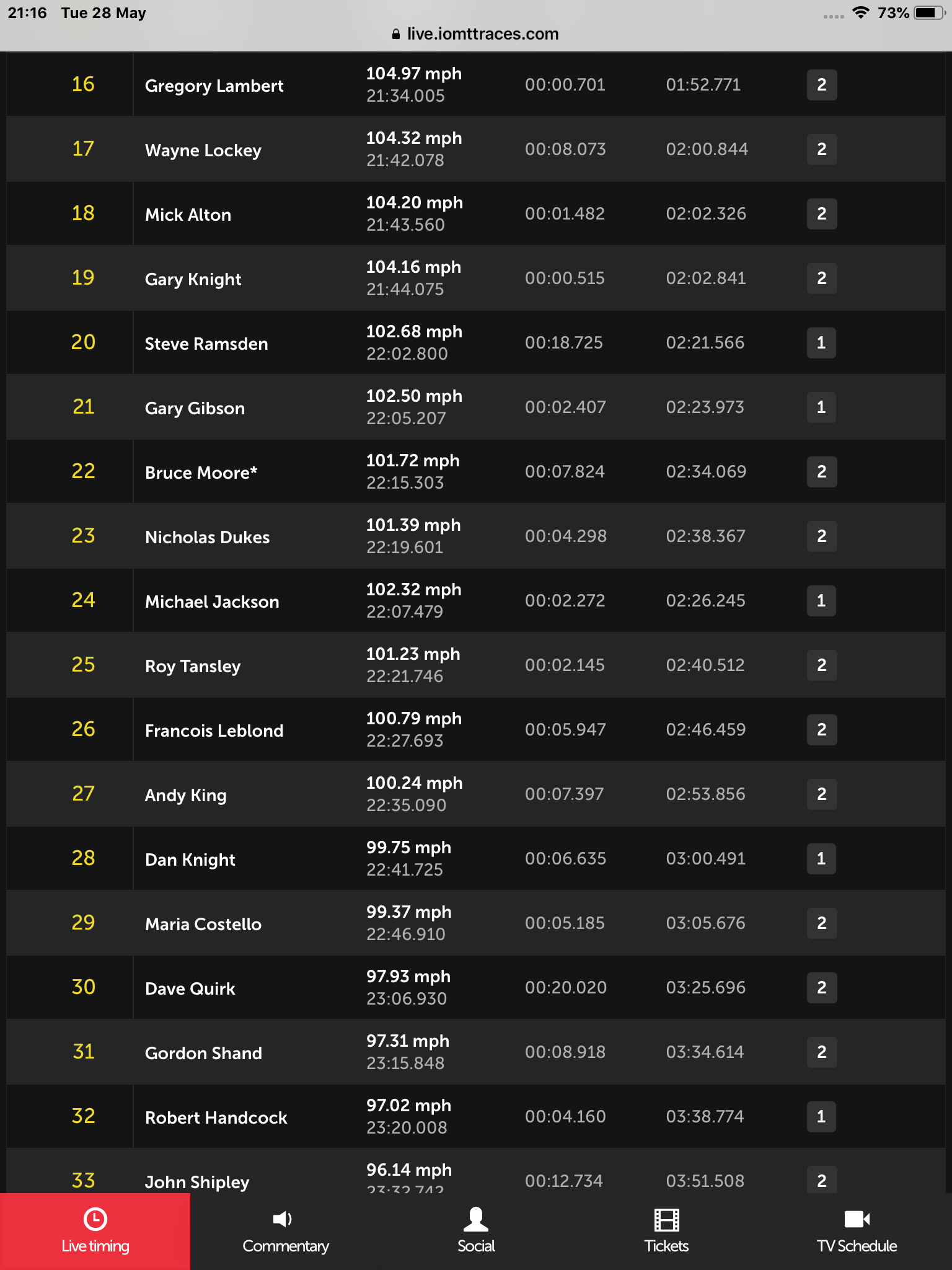This screenshot has width=952, height=1270.
Task: Open the TV Schedule camera icon
Action: pyautogui.click(x=857, y=1219)
